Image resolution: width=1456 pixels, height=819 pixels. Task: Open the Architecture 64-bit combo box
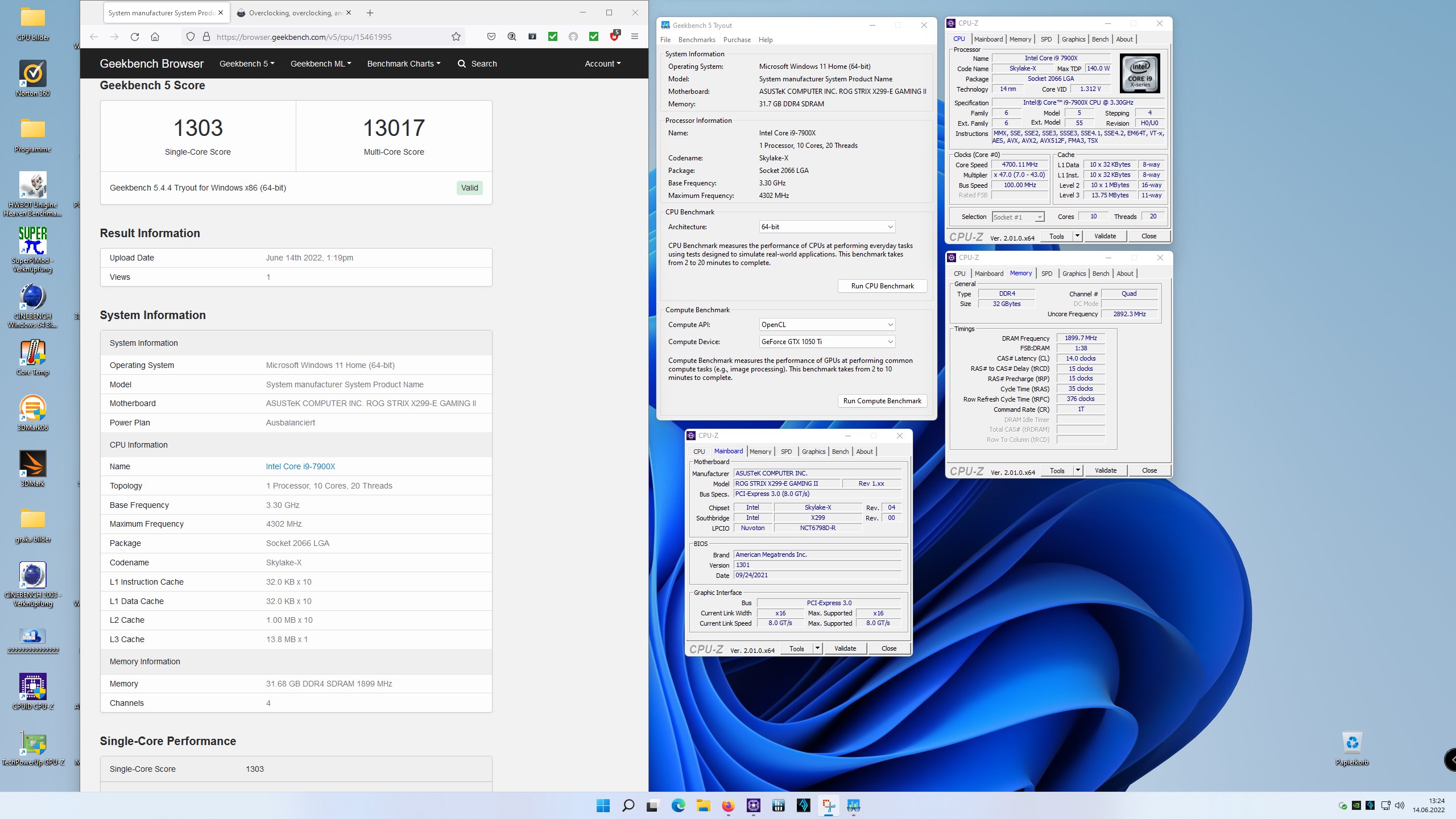pyautogui.click(x=827, y=227)
